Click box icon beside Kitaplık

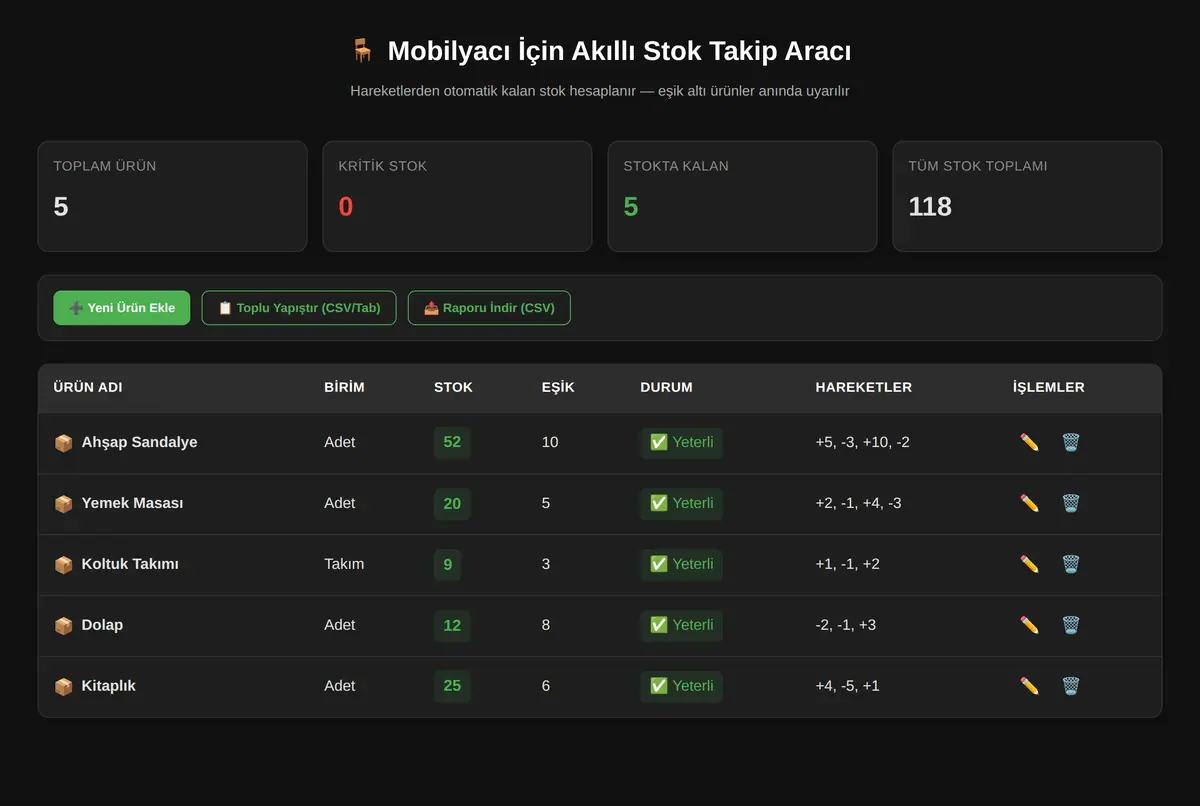pos(63,687)
